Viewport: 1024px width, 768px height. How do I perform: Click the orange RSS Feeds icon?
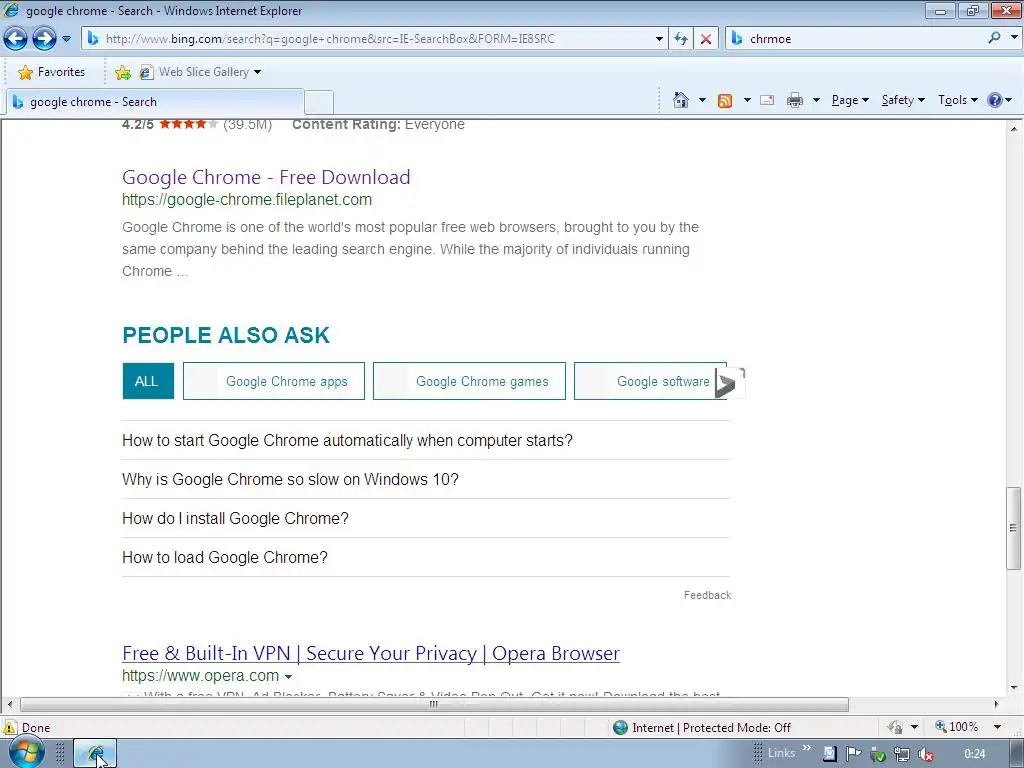(725, 101)
